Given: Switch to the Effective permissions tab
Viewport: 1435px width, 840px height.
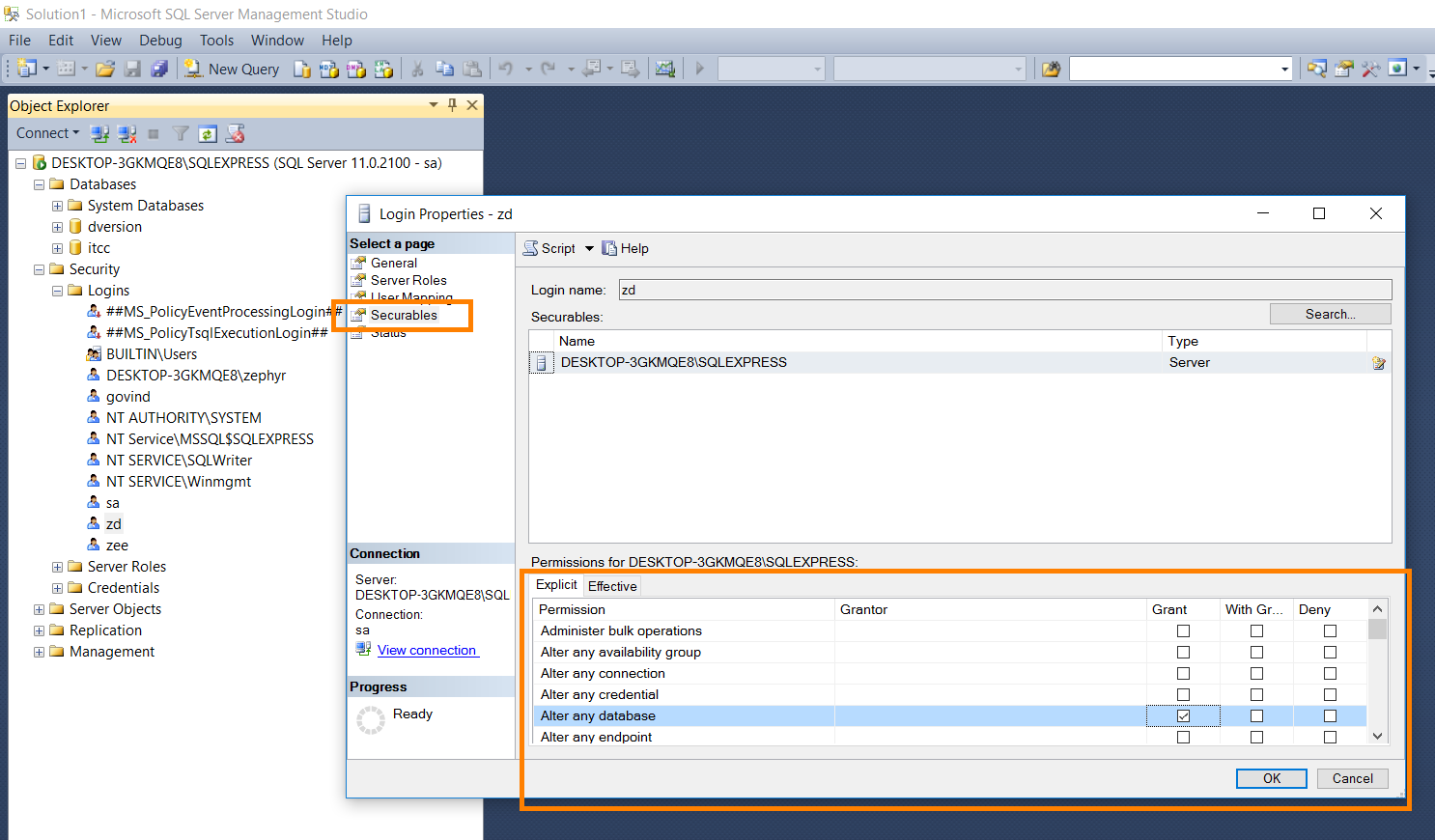Looking at the screenshot, I should click(612, 586).
